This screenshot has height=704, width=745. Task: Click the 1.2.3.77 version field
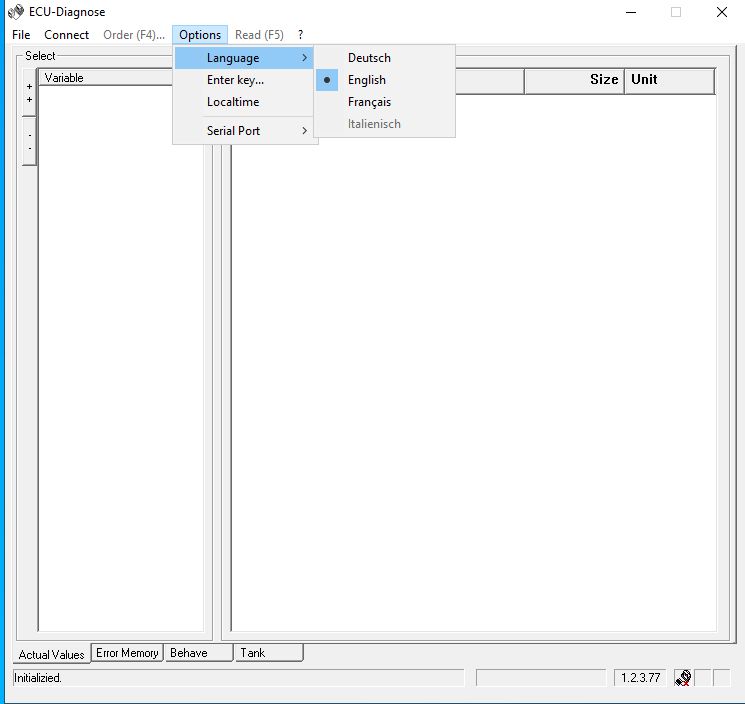[x=640, y=677]
